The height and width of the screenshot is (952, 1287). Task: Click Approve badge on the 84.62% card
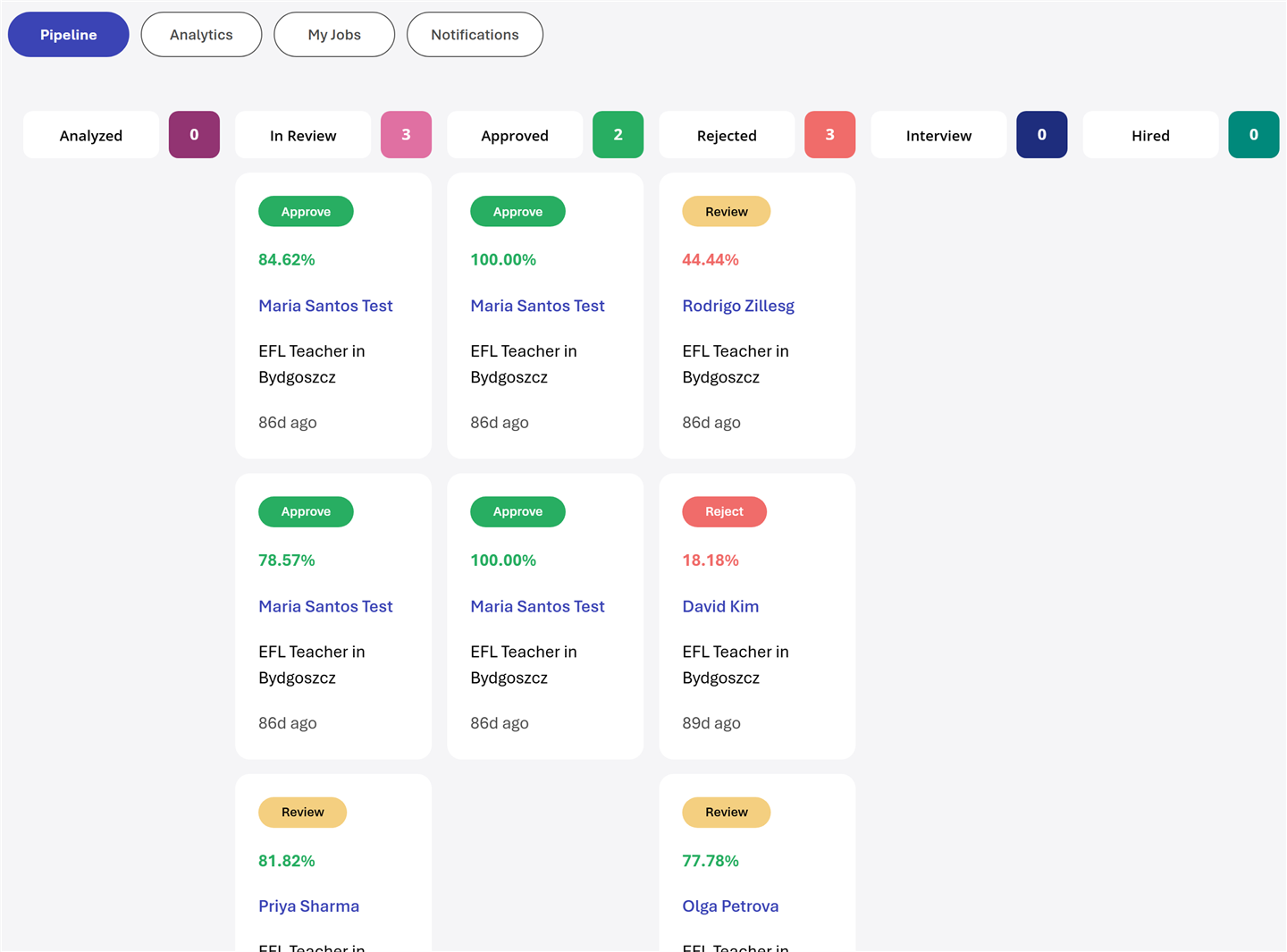click(306, 212)
